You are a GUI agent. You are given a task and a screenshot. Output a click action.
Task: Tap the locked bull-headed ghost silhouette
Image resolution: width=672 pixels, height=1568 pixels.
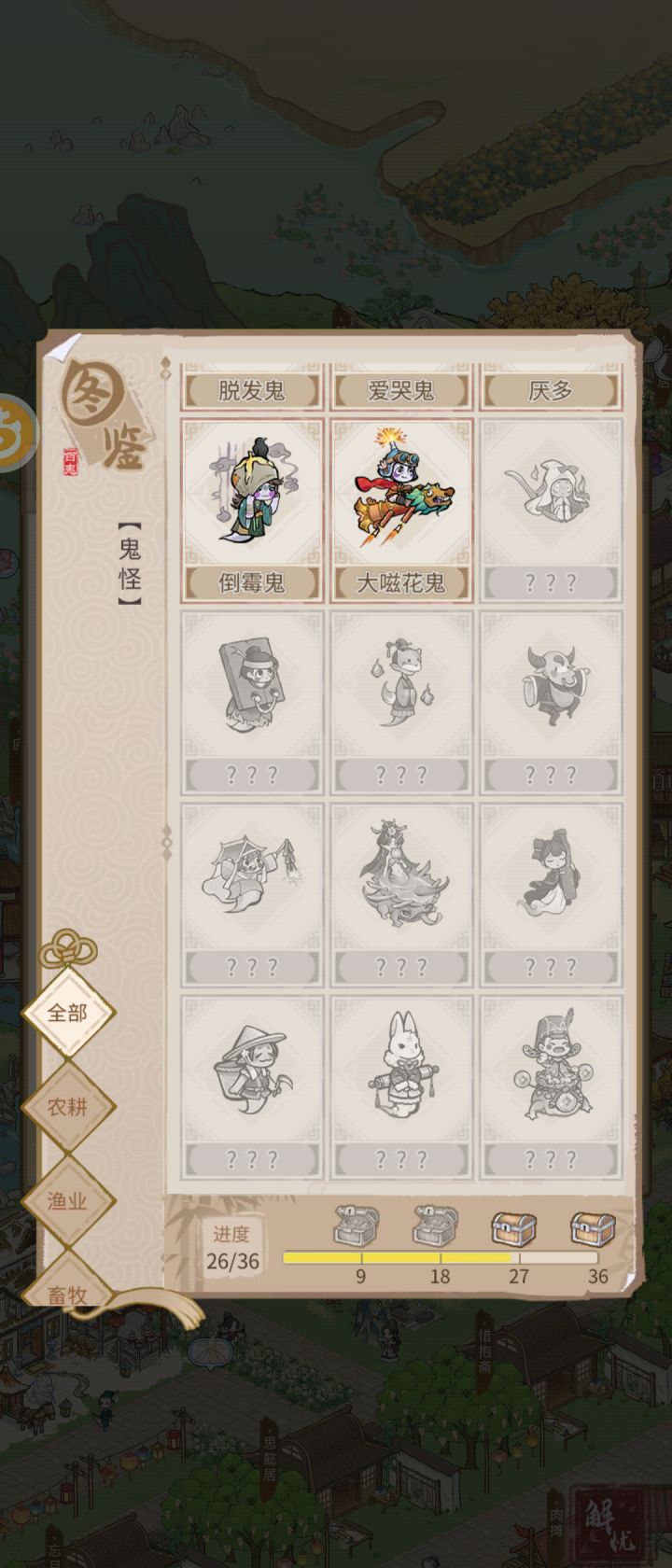pos(551,702)
